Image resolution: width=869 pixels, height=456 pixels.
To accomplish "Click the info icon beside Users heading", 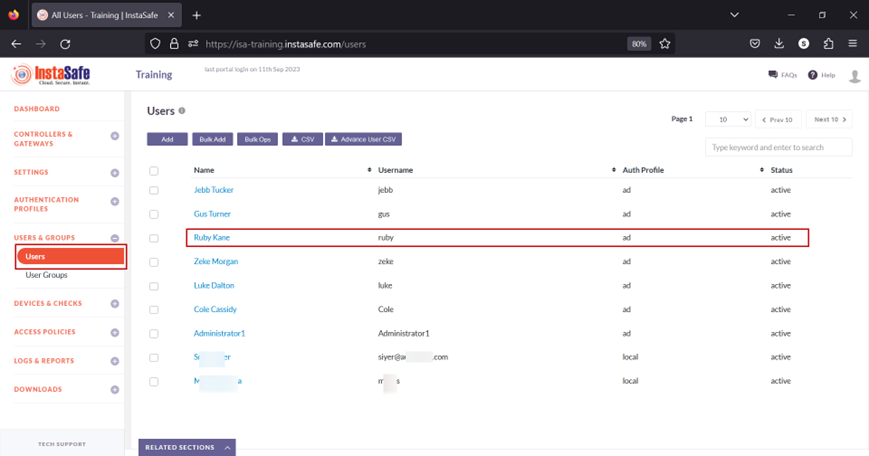I will (x=182, y=111).
